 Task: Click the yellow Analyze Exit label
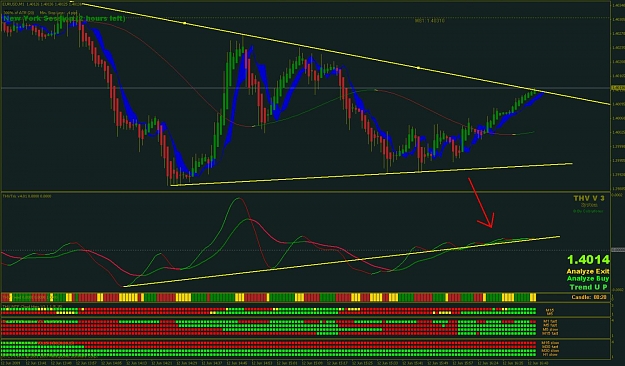tap(588, 272)
